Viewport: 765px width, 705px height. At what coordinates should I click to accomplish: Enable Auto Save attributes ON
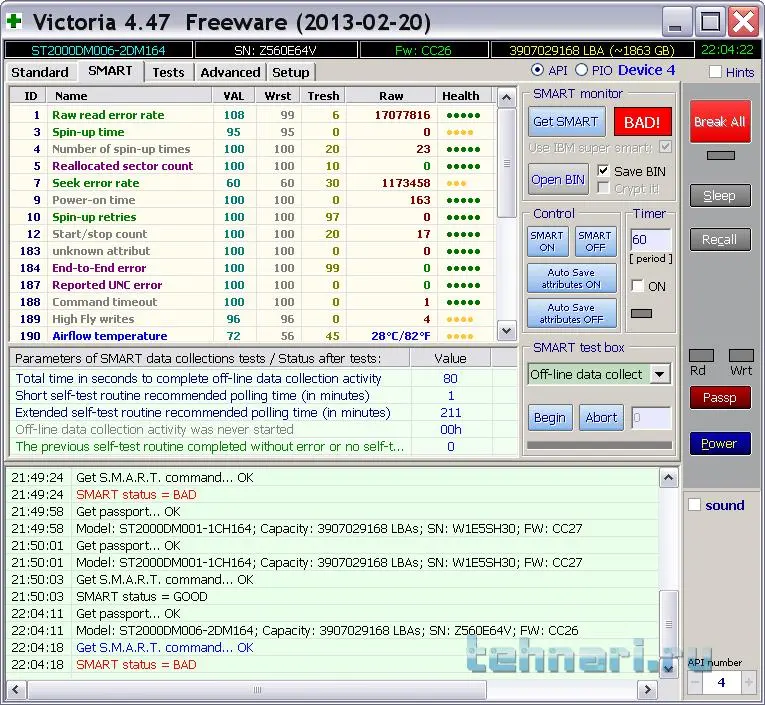[x=571, y=278]
